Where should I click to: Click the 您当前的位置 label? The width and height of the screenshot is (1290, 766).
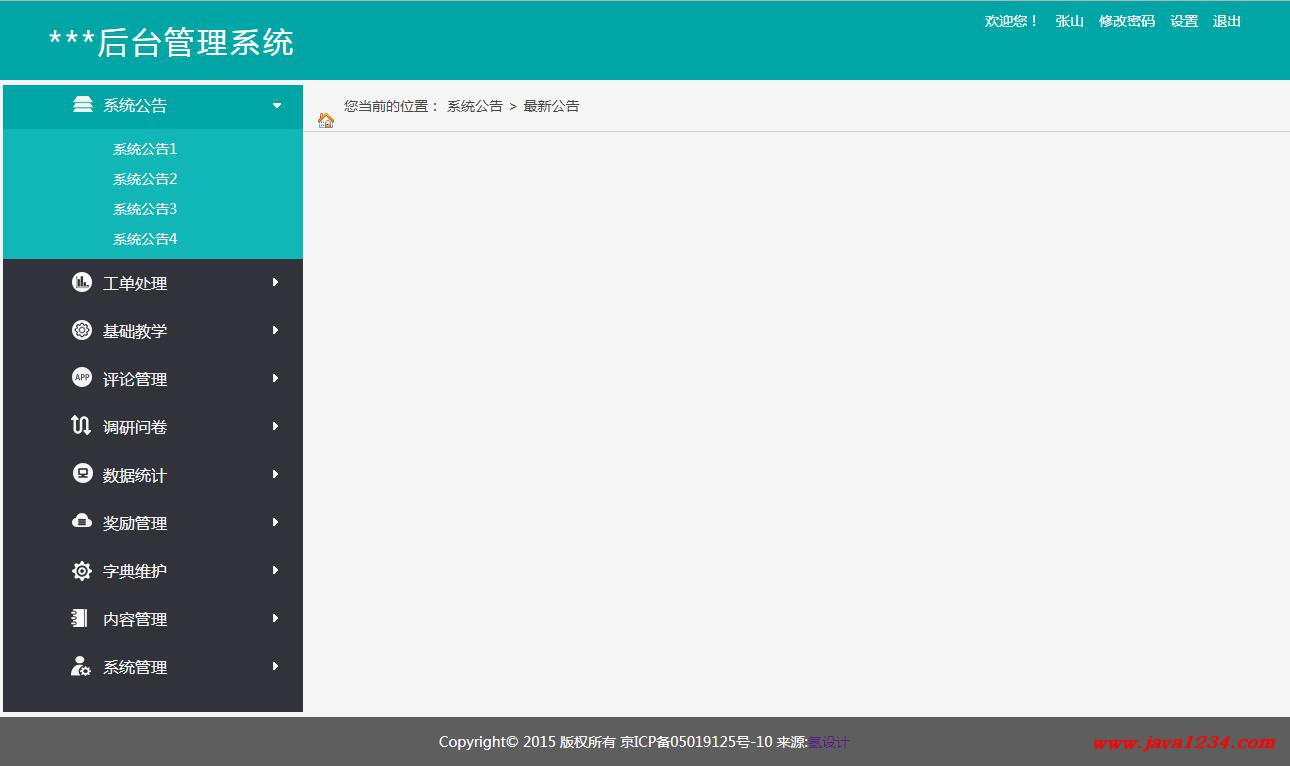[386, 106]
